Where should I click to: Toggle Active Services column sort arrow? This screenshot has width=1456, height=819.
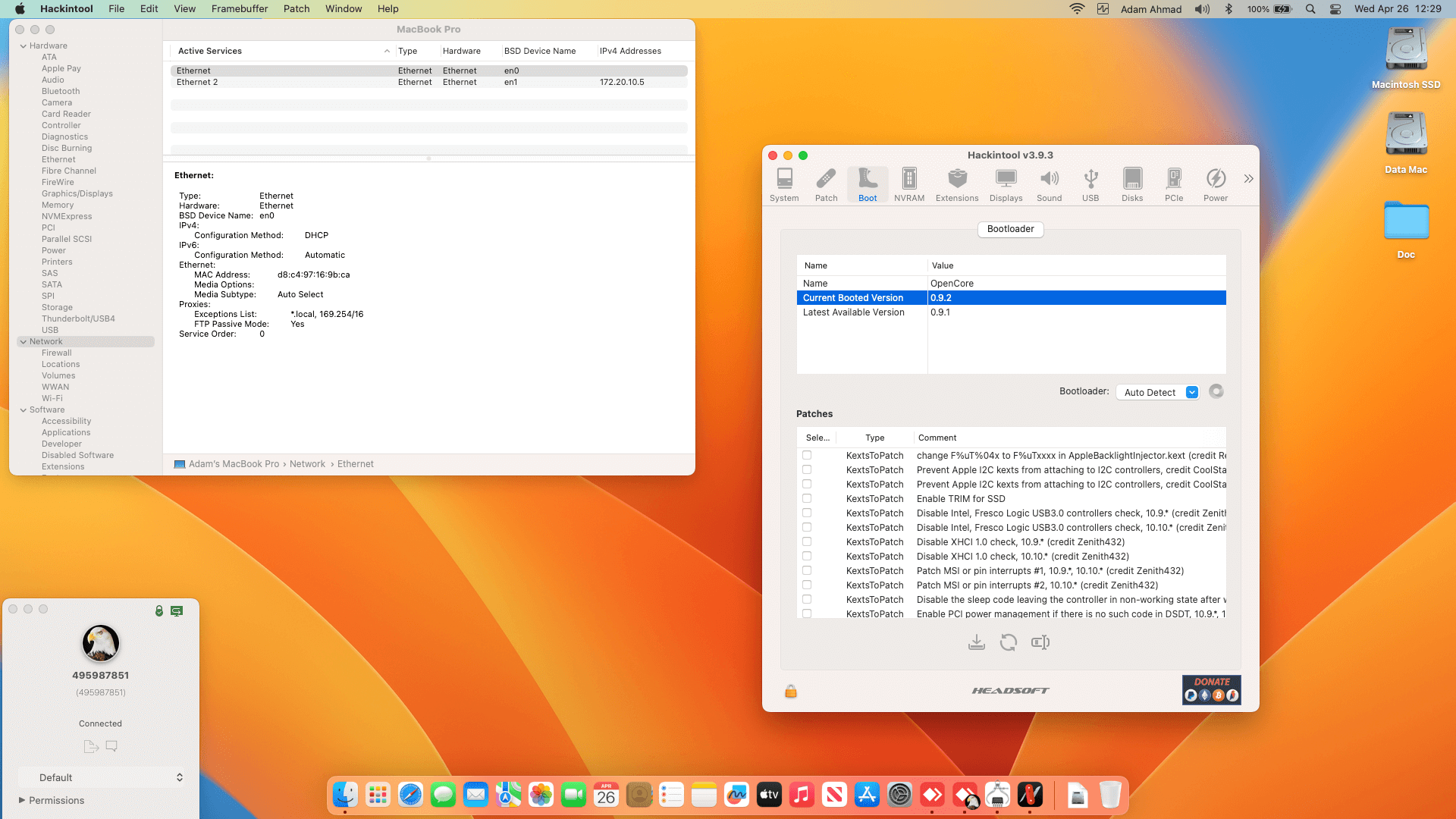(387, 51)
